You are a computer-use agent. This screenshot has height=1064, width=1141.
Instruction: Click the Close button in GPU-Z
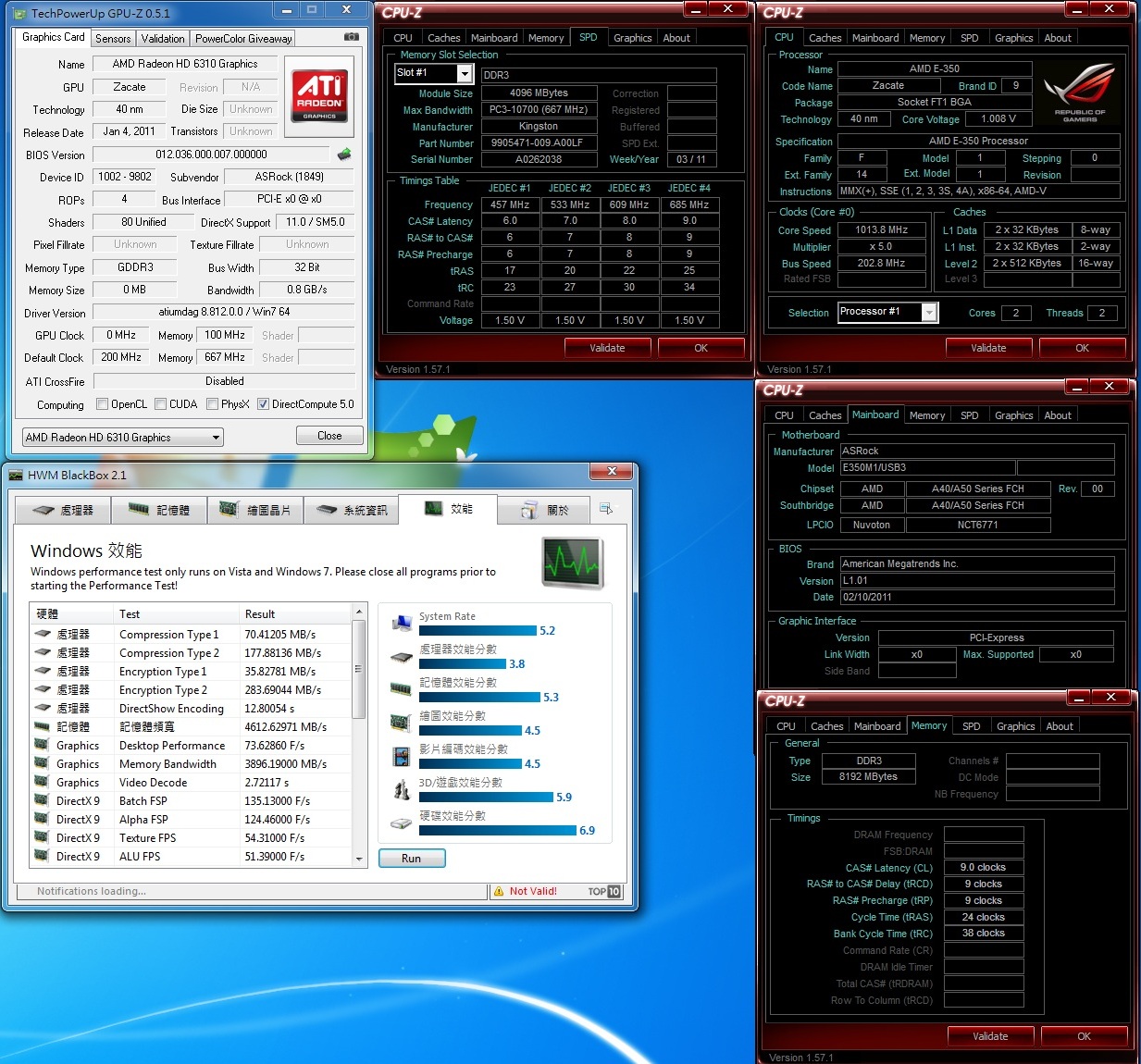coord(329,436)
